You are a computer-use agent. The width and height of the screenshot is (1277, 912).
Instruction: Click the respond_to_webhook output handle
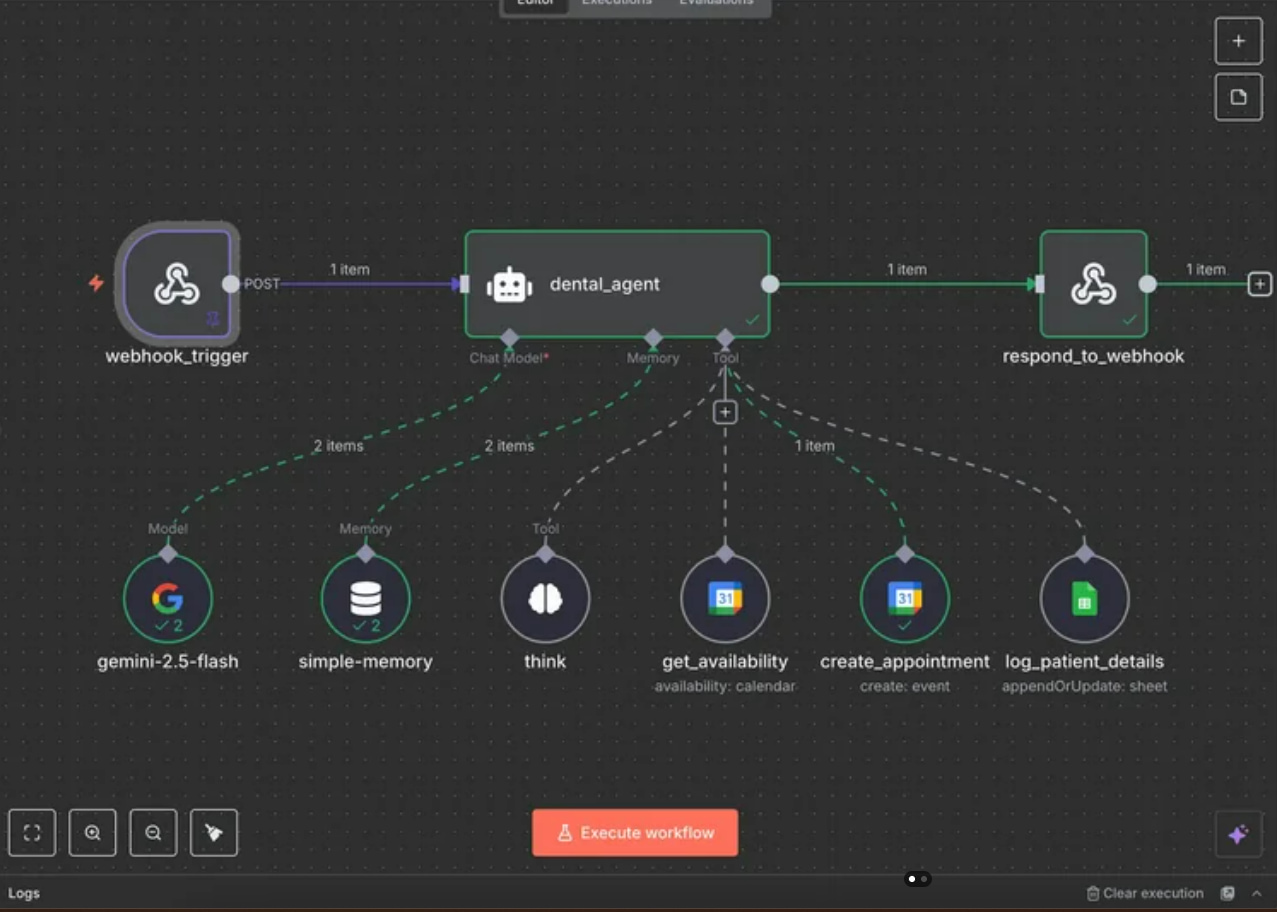(1148, 284)
